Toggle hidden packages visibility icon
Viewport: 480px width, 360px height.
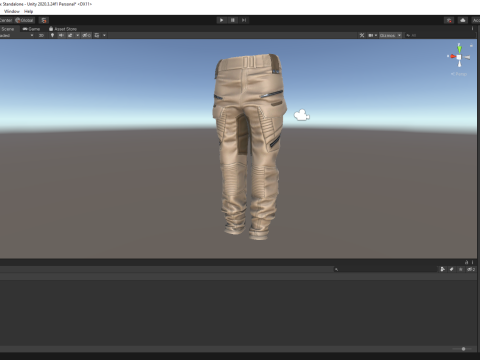[x=471, y=269]
